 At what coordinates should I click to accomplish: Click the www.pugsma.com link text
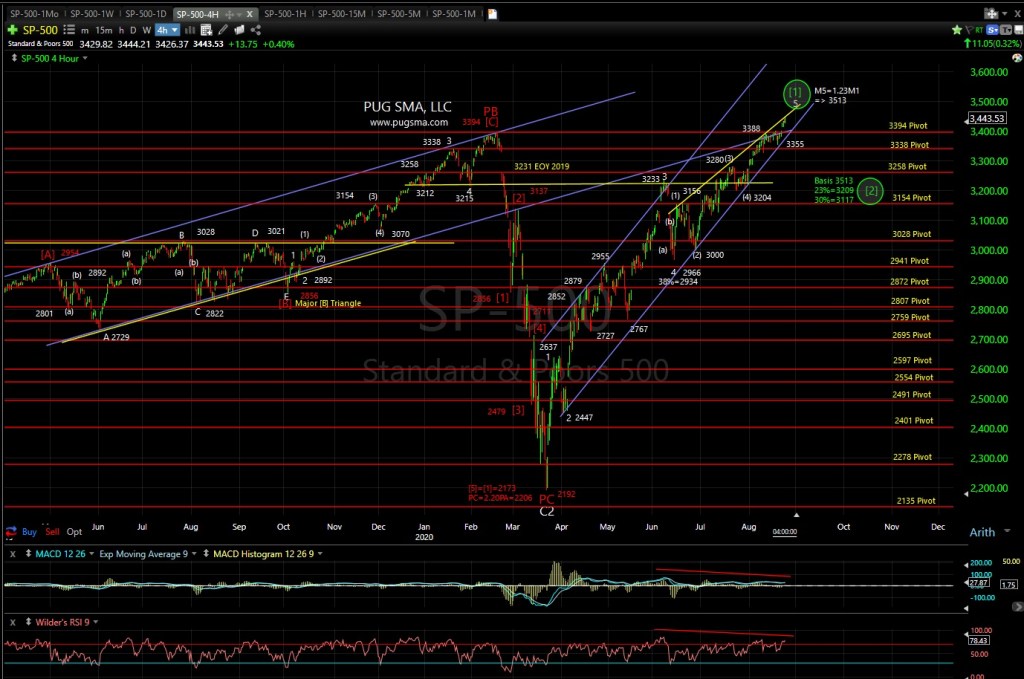(409, 122)
